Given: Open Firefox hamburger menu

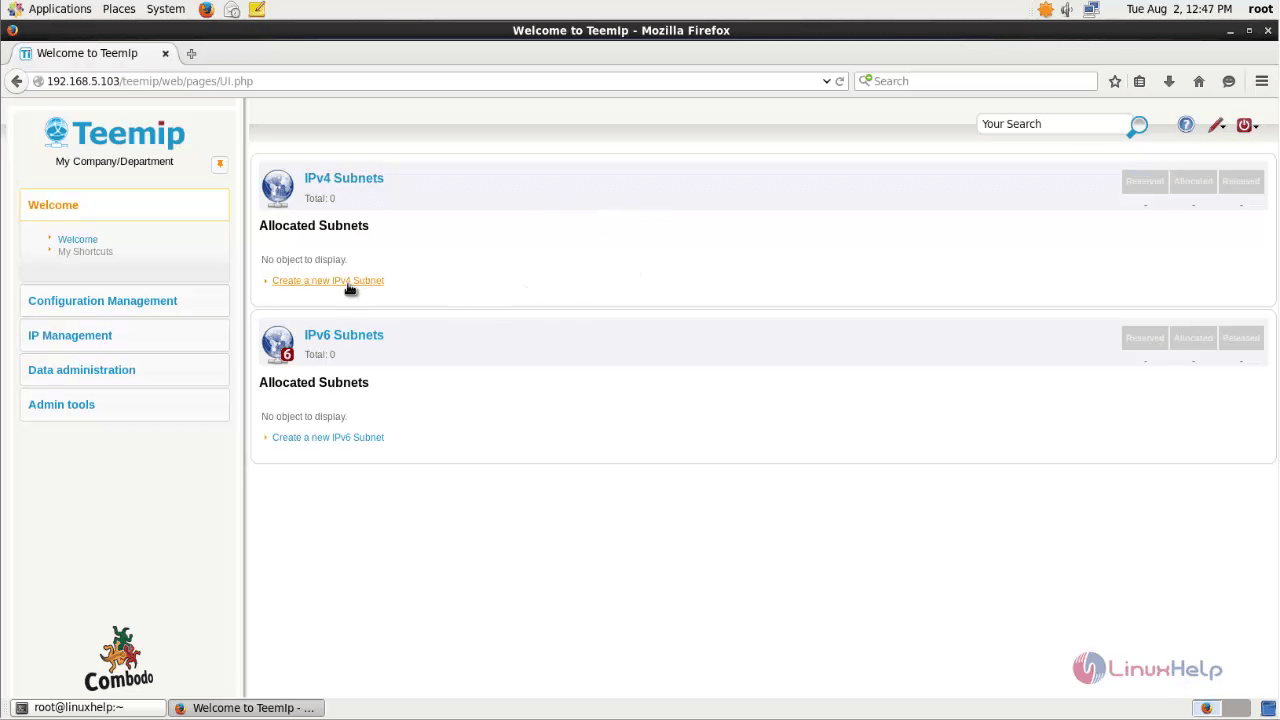Looking at the screenshot, I should coord(1261,81).
